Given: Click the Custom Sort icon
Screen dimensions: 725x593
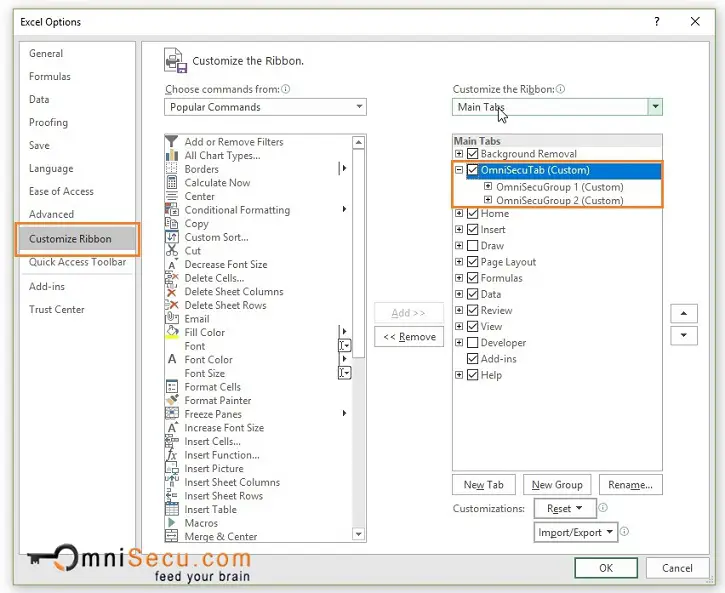Looking at the screenshot, I should 172,237.
